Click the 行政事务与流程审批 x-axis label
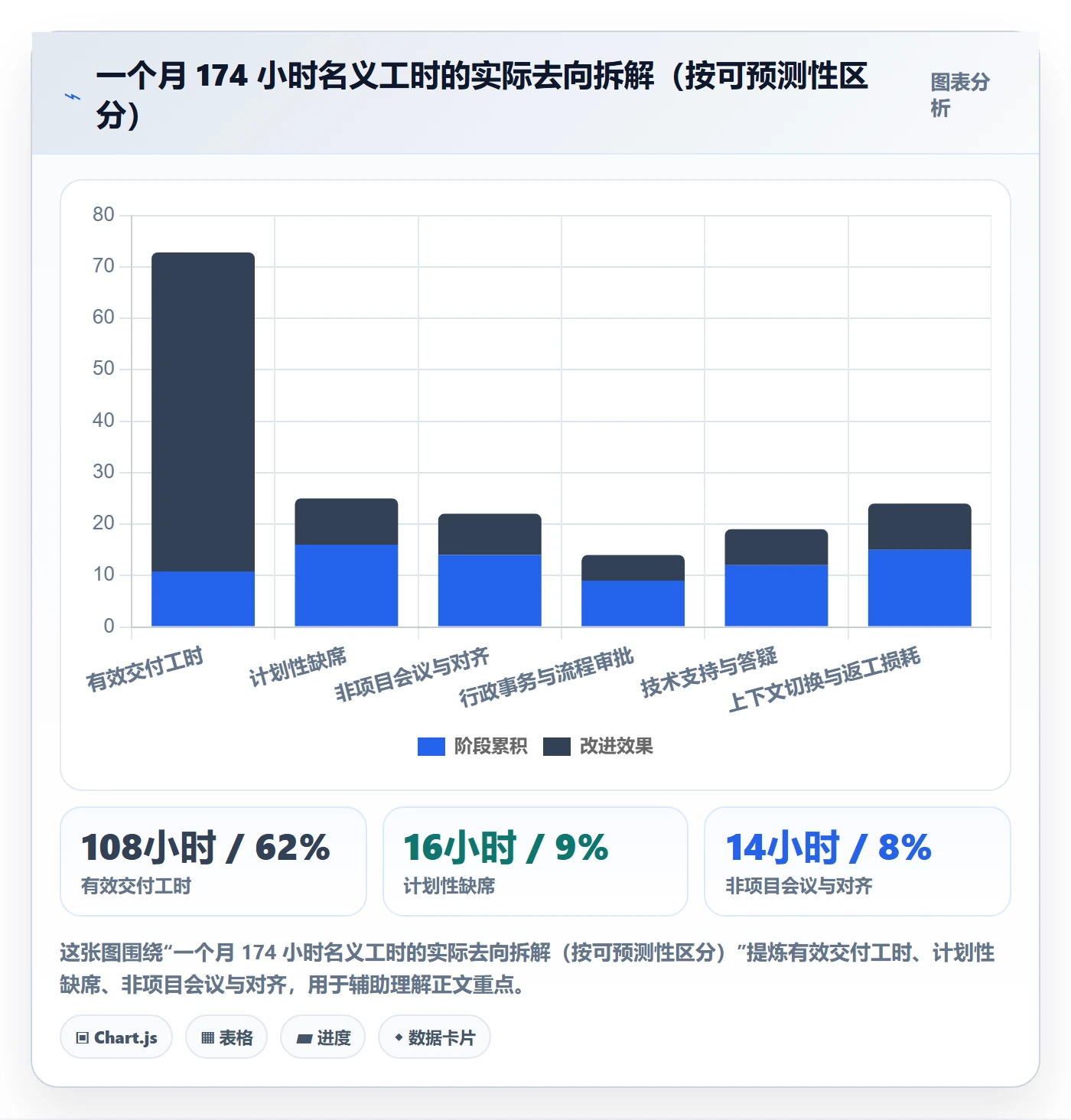1071x1120 pixels. (x=546, y=677)
